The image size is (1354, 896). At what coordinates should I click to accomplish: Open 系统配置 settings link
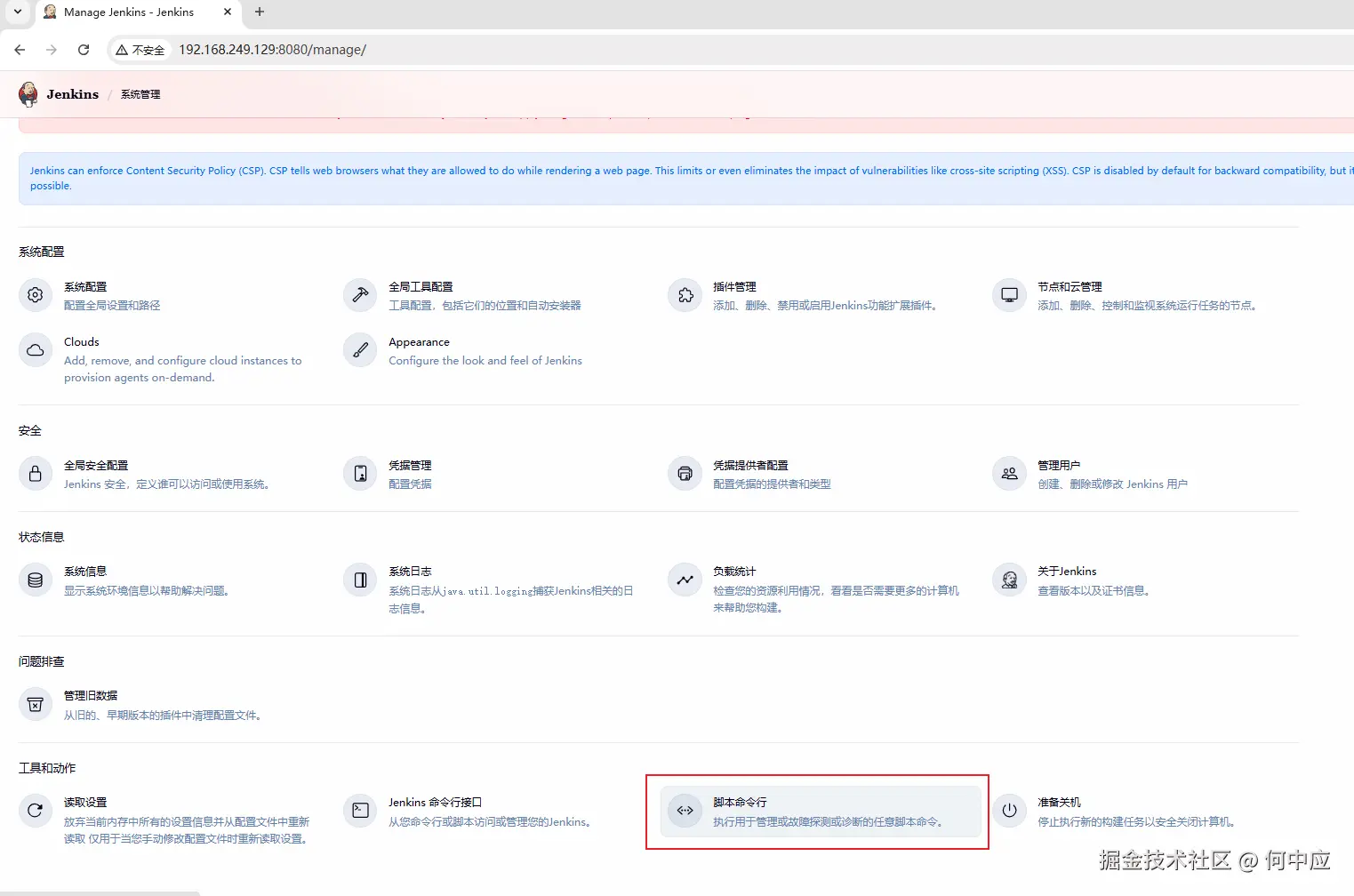coord(85,287)
